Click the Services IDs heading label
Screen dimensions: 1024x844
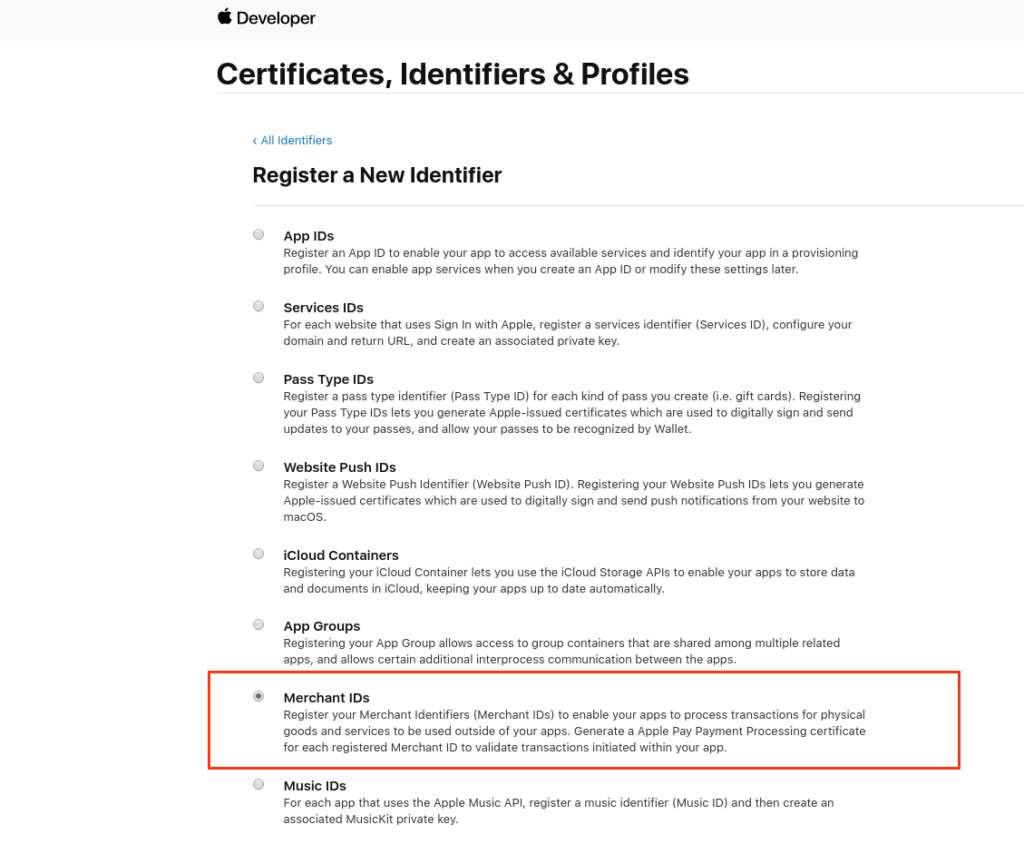pyautogui.click(x=323, y=308)
